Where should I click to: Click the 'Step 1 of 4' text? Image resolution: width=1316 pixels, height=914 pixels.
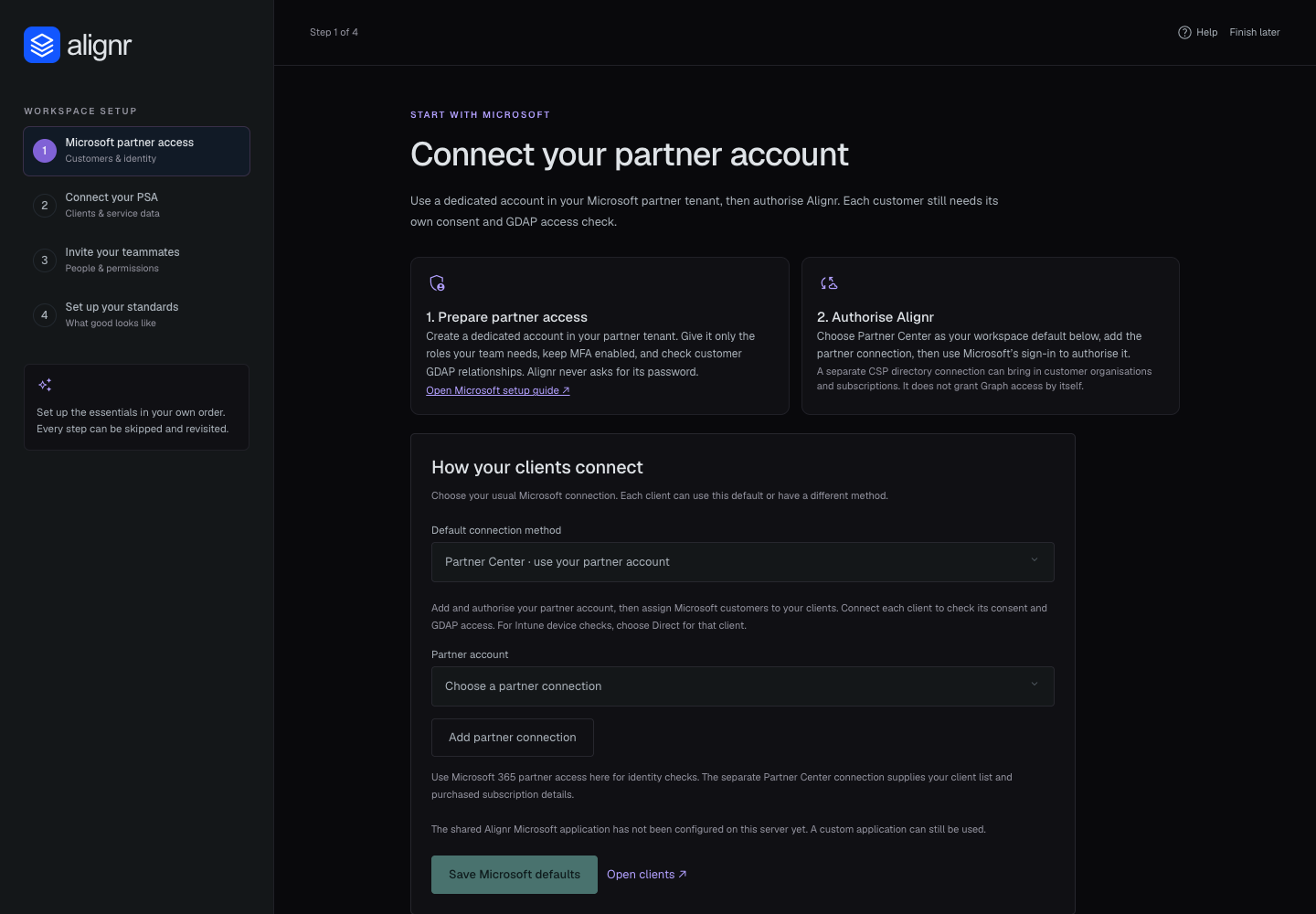coord(334,32)
